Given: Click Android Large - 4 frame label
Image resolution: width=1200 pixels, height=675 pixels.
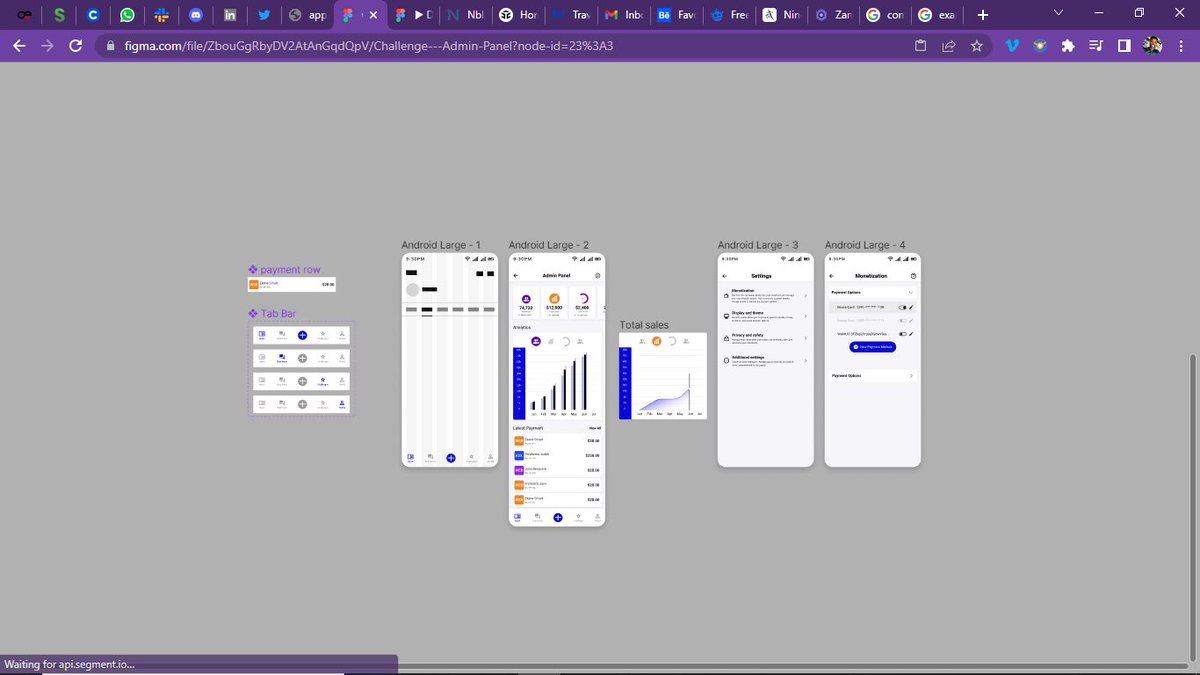Looking at the screenshot, I should click(x=865, y=245).
